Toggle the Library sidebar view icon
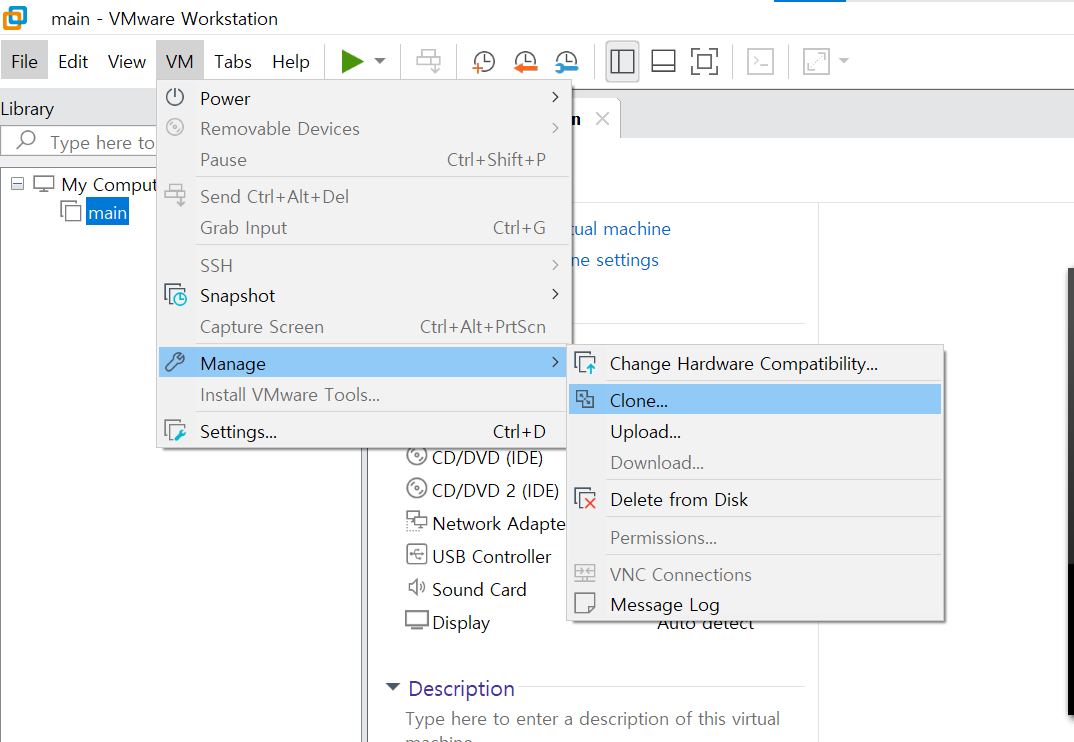The width and height of the screenshot is (1074, 742). 622,61
